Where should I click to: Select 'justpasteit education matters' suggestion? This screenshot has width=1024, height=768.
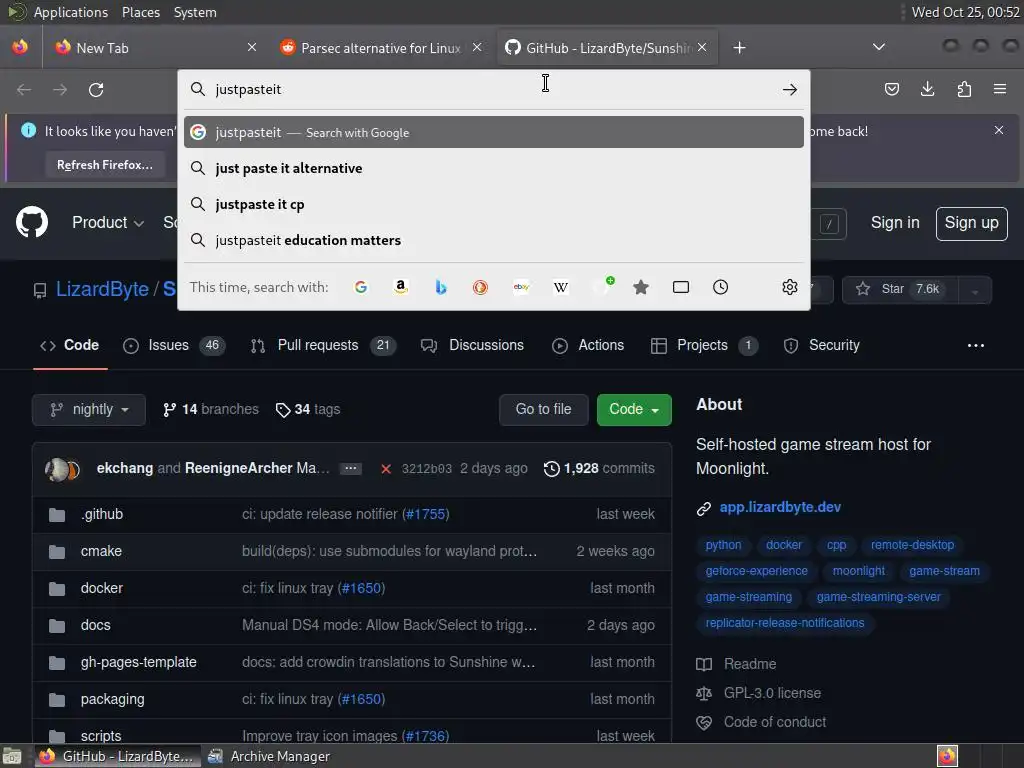(x=494, y=240)
